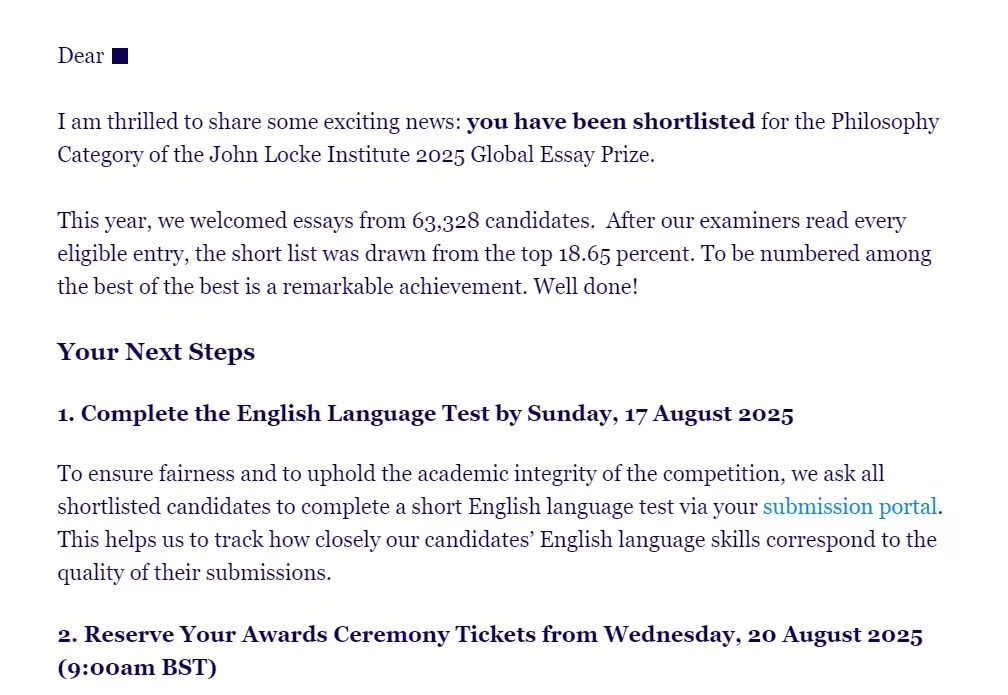Click the redacted name square after Dear

click(120, 57)
